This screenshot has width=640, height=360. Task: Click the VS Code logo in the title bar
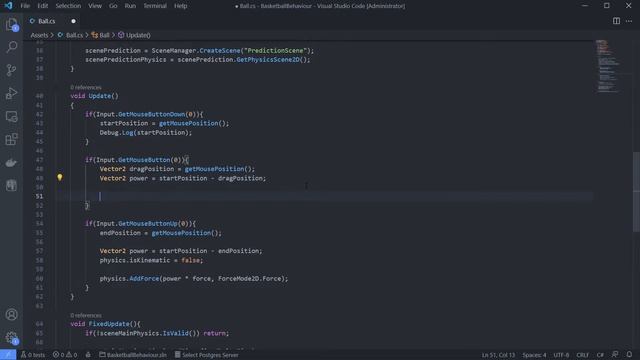(8, 6)
